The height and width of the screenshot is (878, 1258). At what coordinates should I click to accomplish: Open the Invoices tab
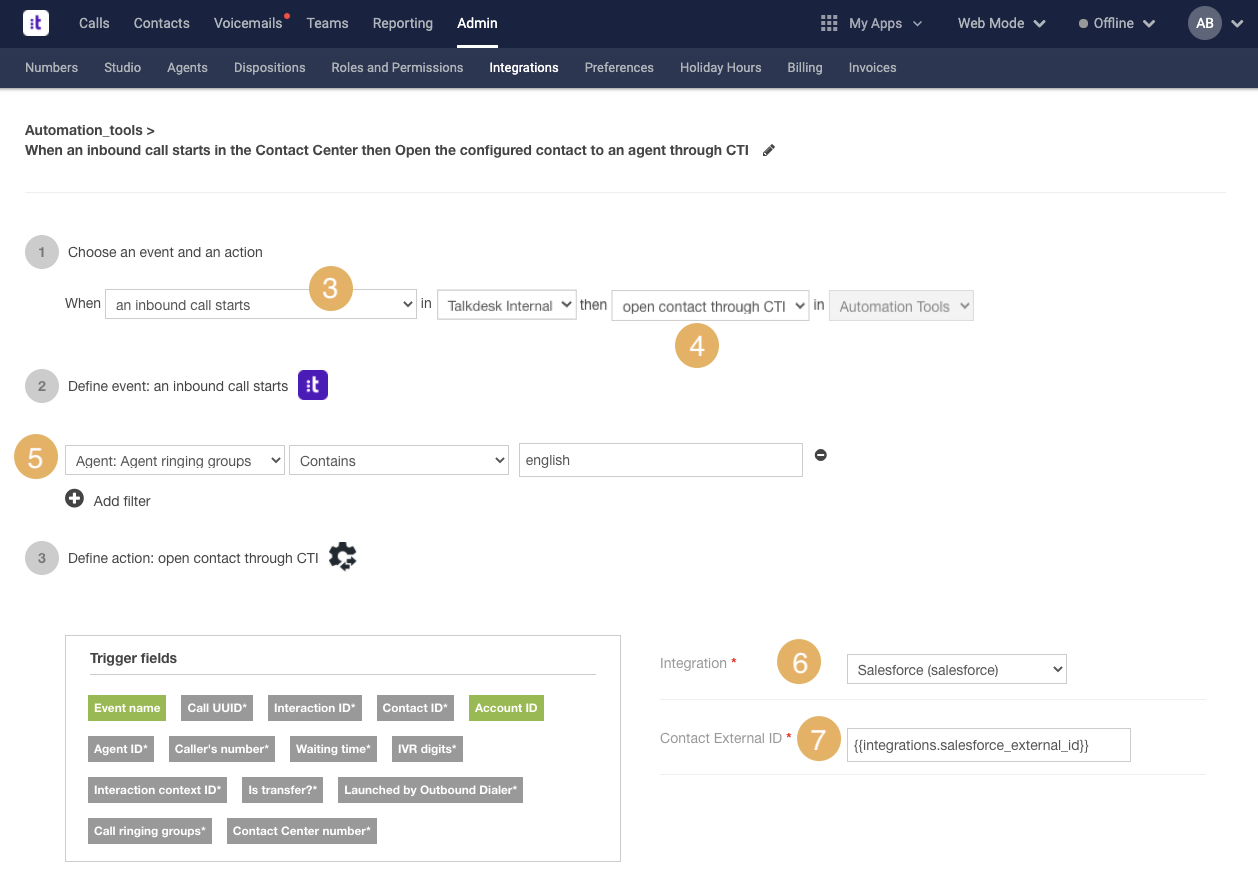coord(872,67)
